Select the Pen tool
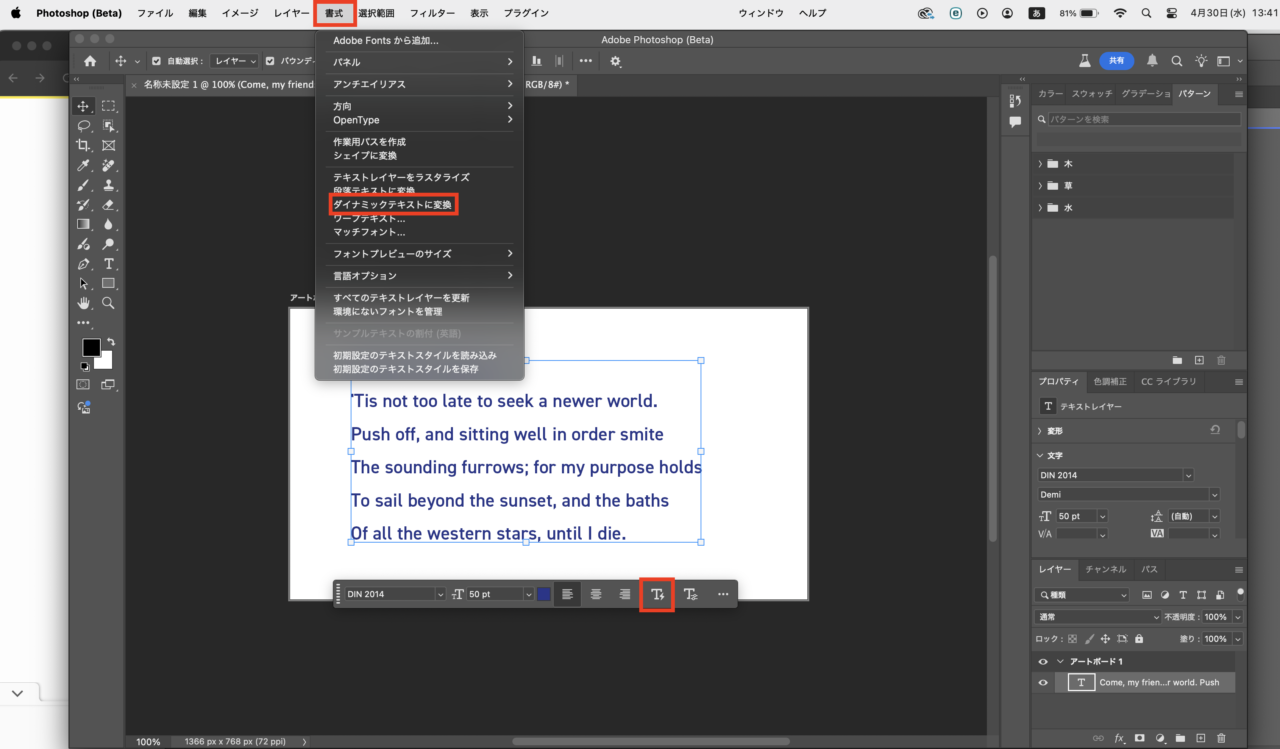1280x749 pixels. tap(84, 264)
